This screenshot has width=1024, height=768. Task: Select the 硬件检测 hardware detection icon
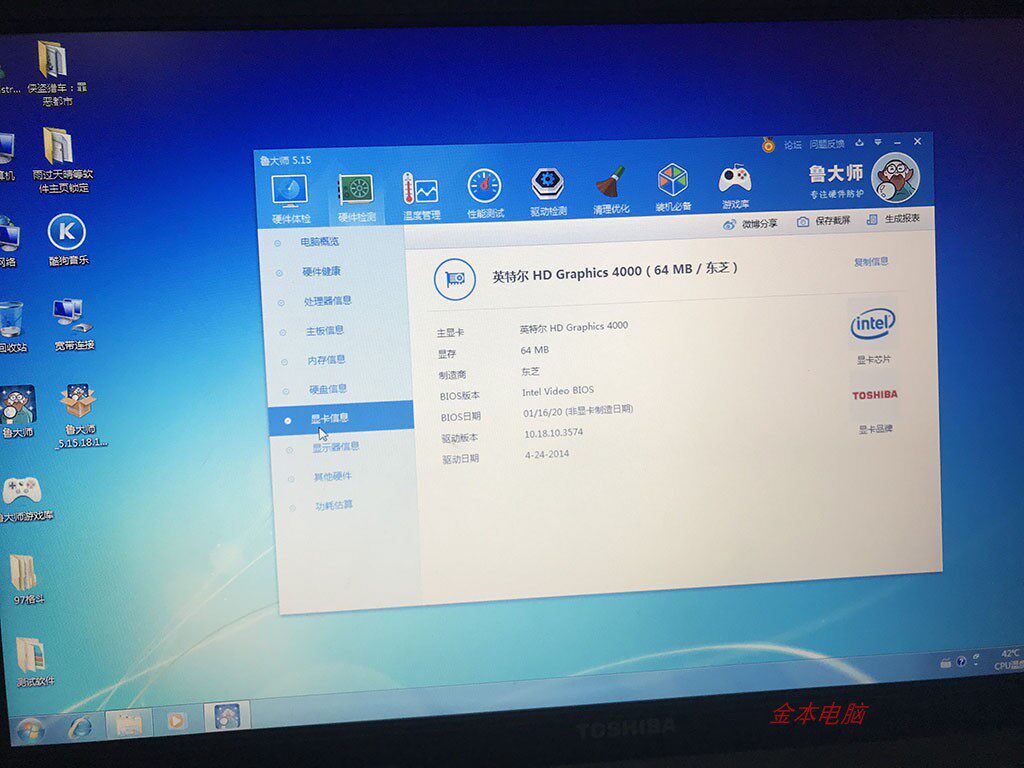(x=356, y=197)
